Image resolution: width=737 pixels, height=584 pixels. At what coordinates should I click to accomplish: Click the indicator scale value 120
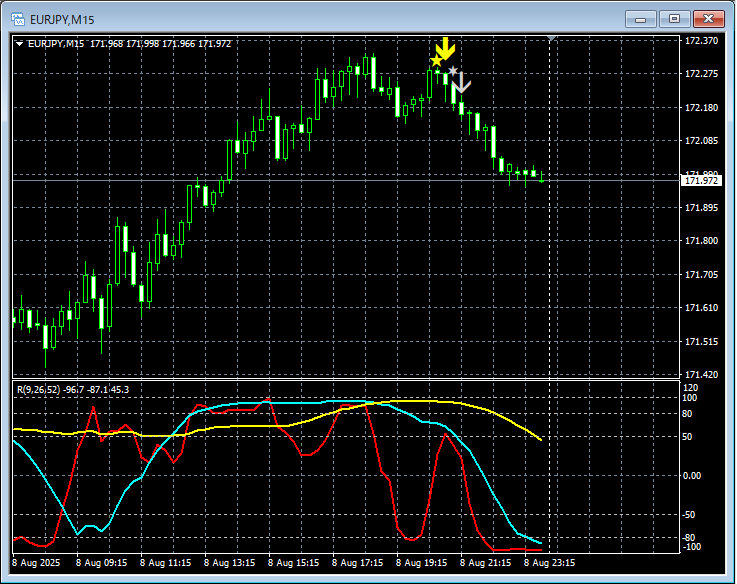click(x=690, y=388)
